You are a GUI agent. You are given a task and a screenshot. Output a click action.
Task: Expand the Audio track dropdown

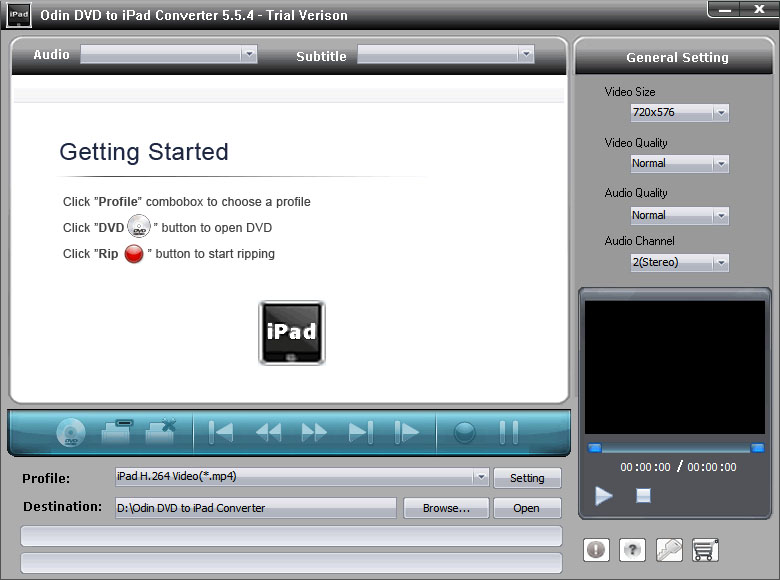[249, 54]
